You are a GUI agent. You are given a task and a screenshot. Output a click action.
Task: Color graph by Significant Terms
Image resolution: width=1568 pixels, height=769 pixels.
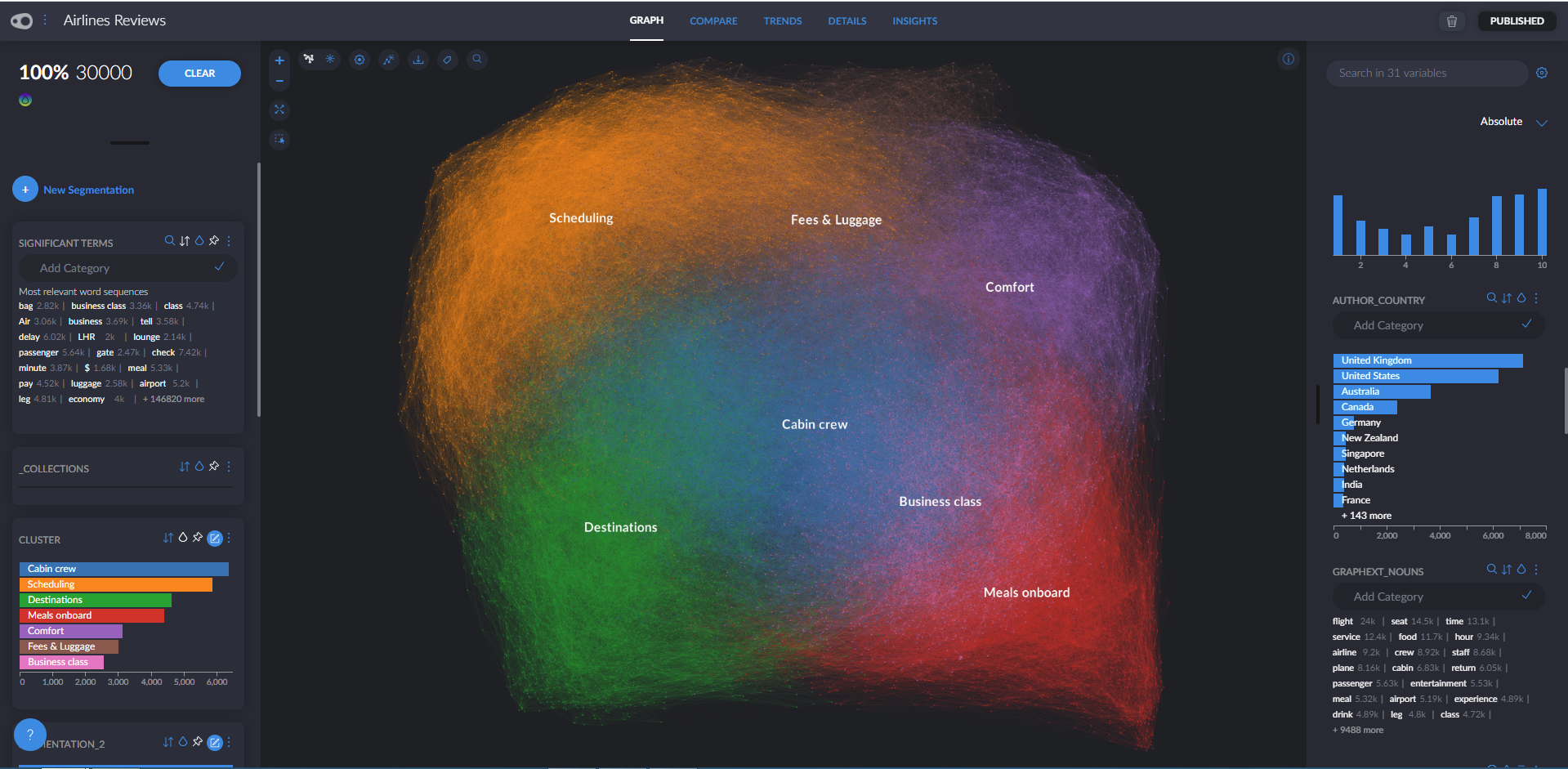[199, 241]
